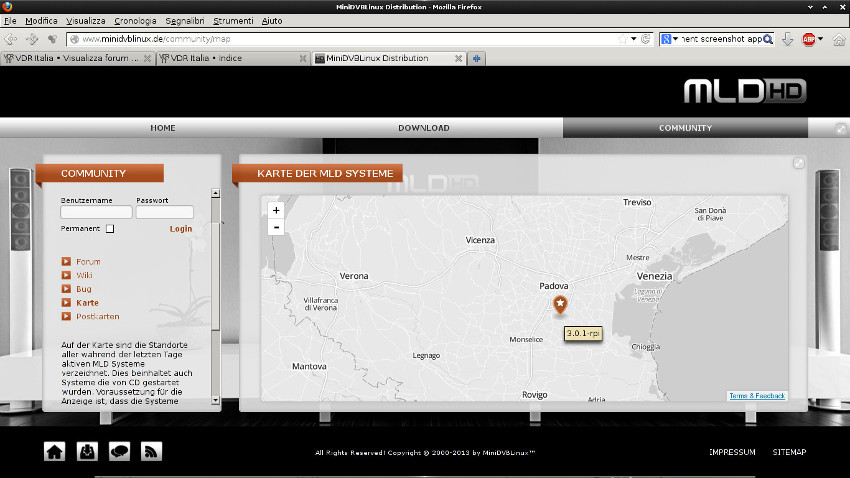Zoom out on the map
The width and height of the screenshot is (850, 478).
tap(276, 227)
